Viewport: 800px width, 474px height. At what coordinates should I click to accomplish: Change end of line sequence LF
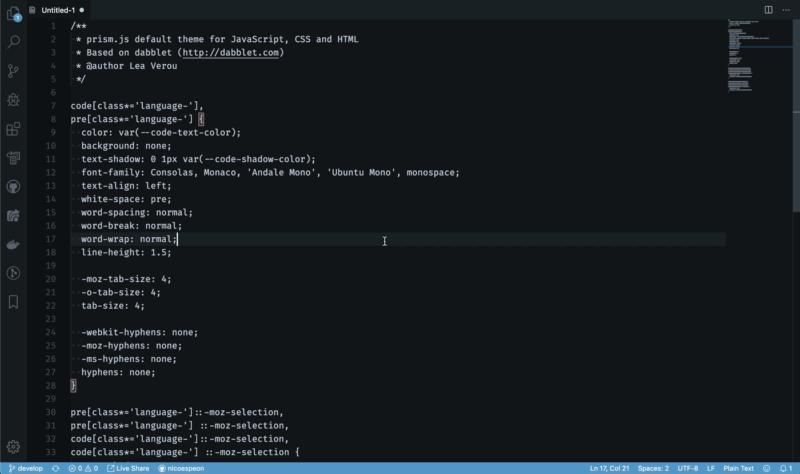(711, 468)
